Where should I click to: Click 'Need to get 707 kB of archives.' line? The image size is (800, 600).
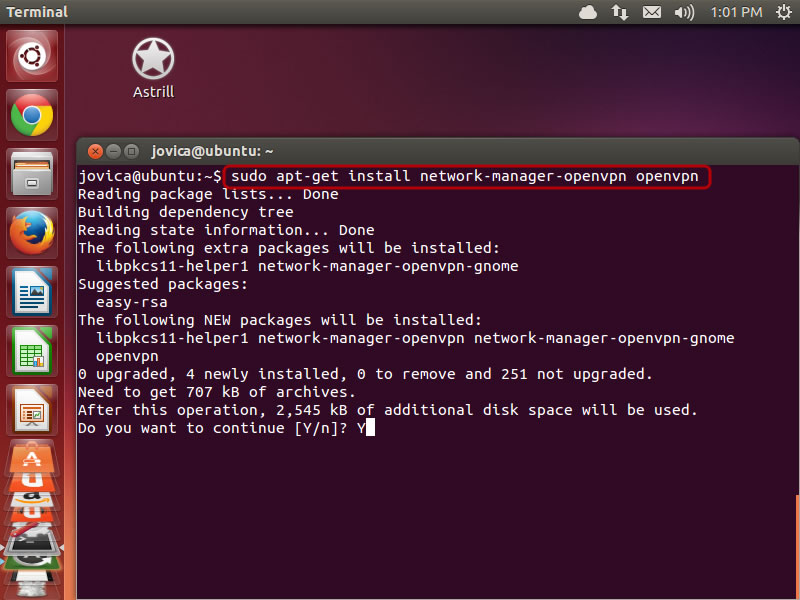(x=217, y=392)
